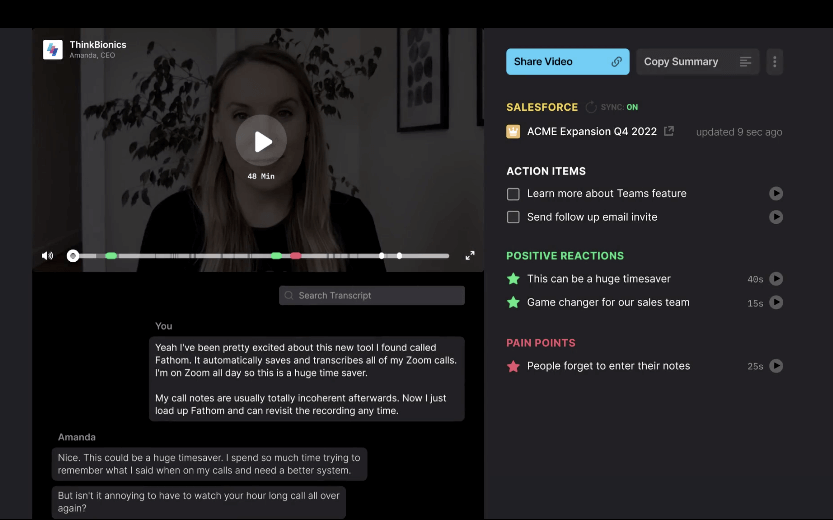
Task: Jump to the red timeline highlight
Action: pyautogui.click(x=296, y=256)
